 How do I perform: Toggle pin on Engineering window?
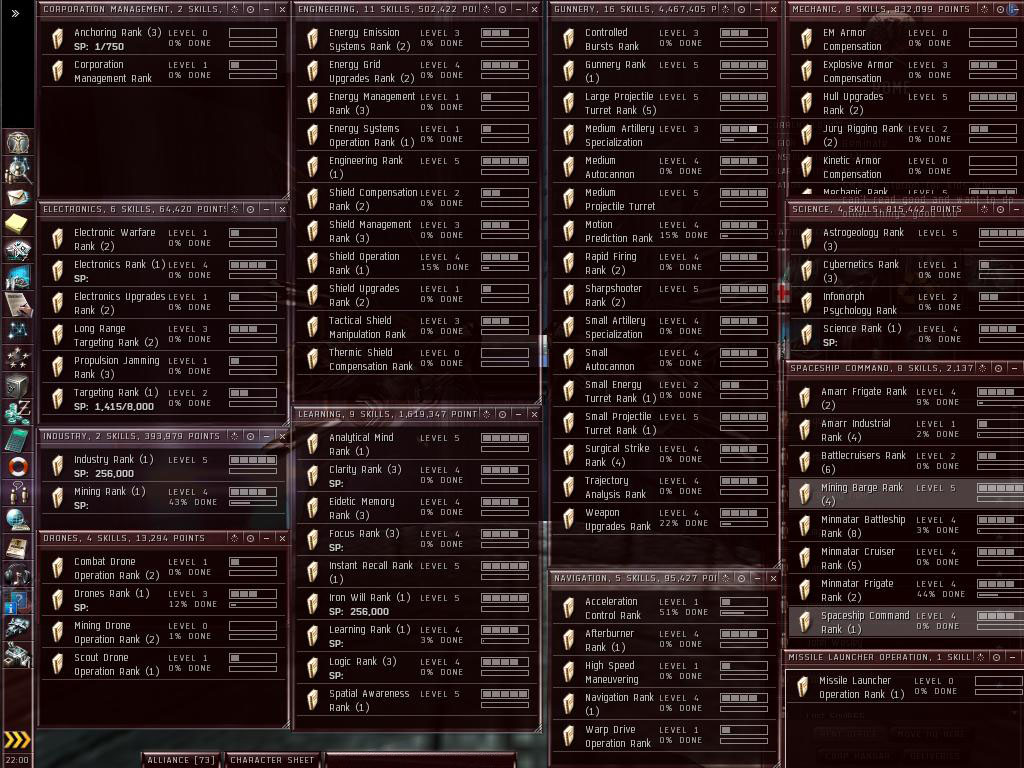tap(502, 9)
